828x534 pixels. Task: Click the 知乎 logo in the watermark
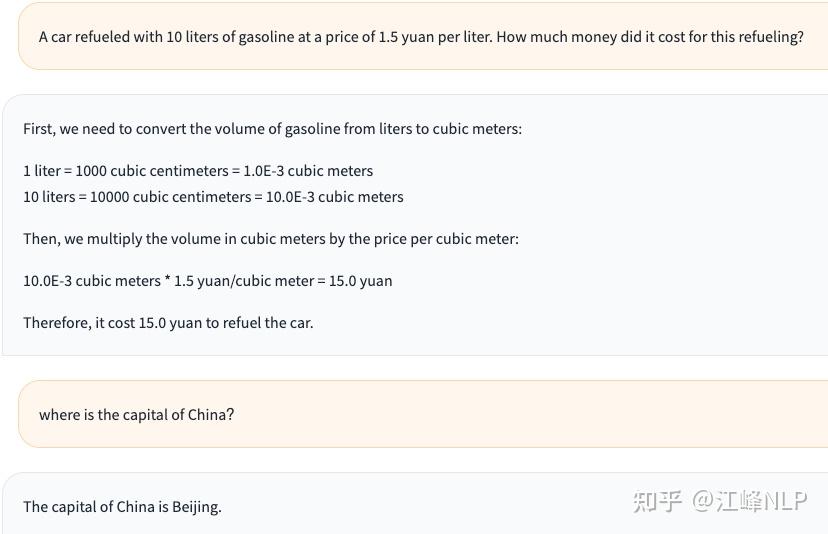click(x=657, y=501)
